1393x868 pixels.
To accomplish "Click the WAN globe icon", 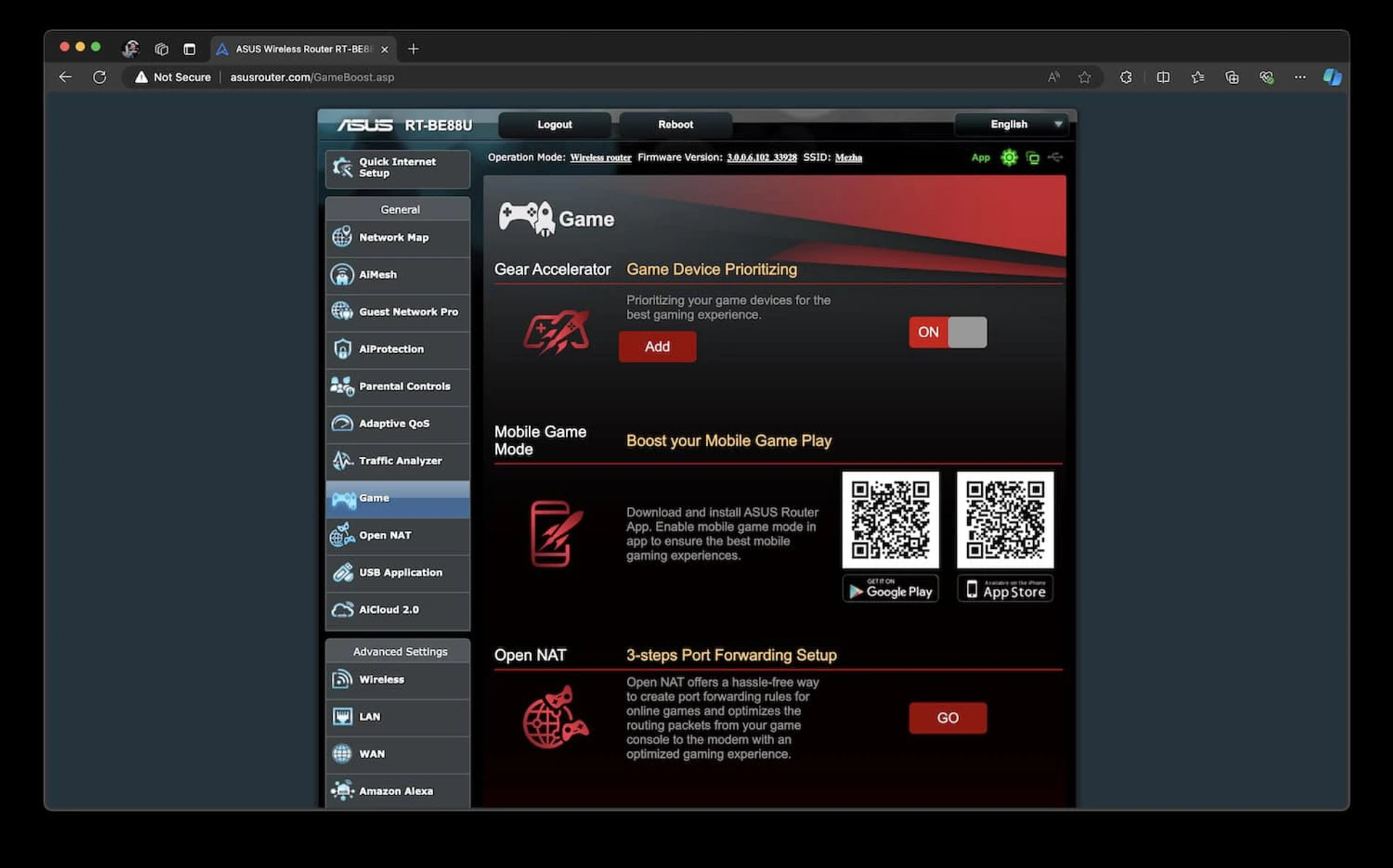I will point(342,753).
